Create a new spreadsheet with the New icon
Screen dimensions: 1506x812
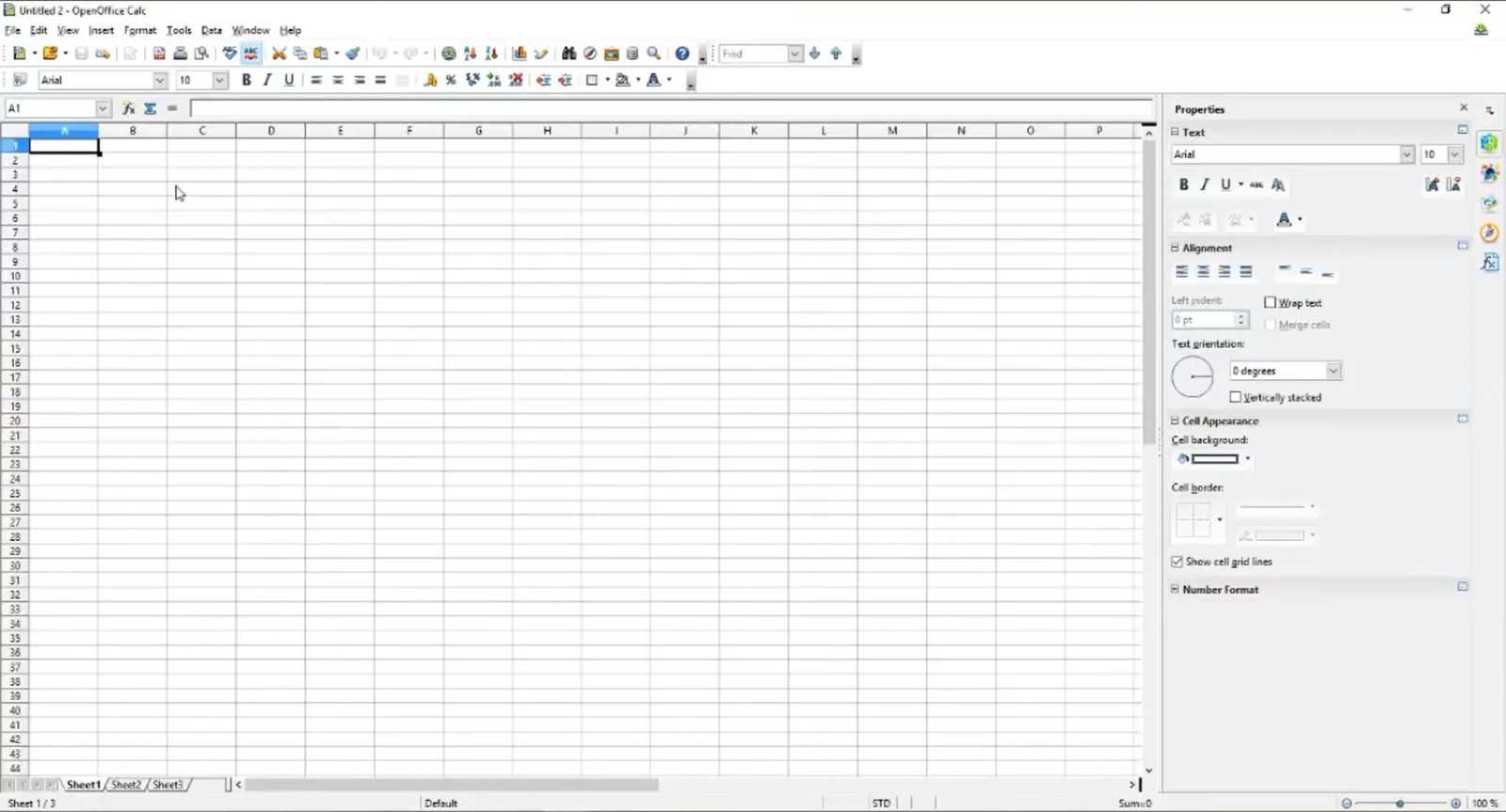(x=19, y=54)
